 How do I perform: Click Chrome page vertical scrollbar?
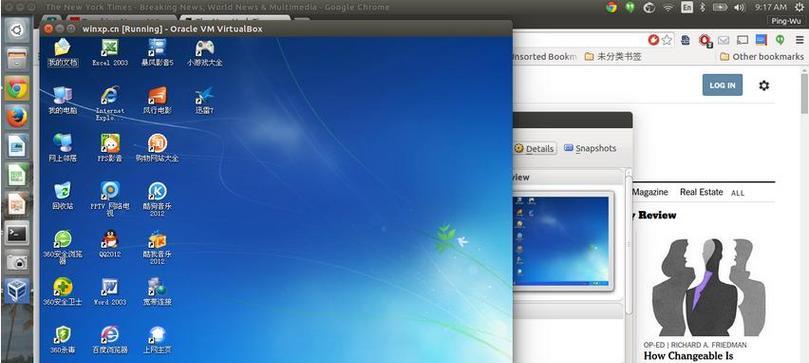point(804,94)
